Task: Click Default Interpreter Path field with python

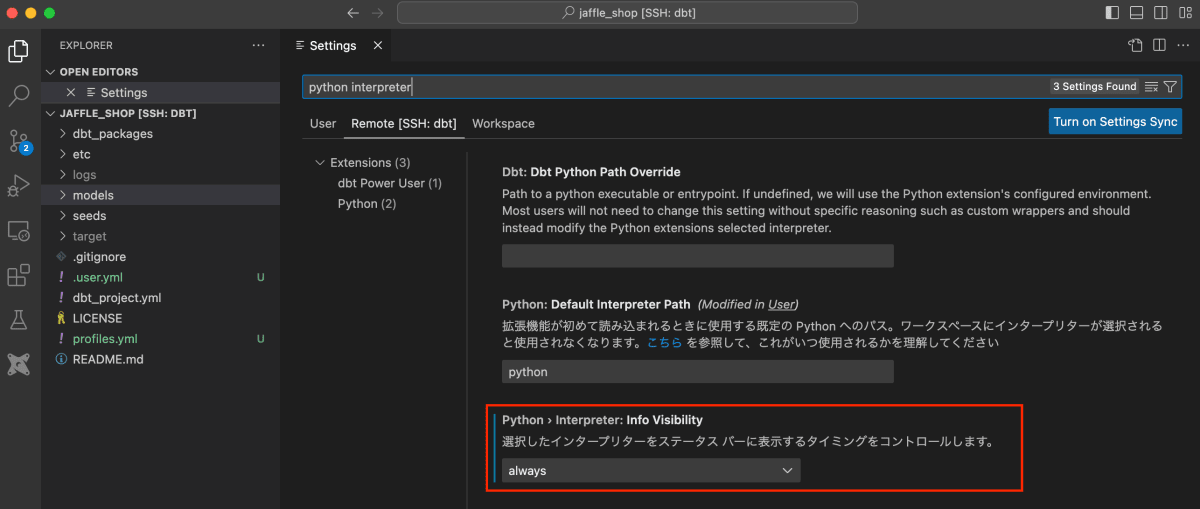Action: click(697, 371)
